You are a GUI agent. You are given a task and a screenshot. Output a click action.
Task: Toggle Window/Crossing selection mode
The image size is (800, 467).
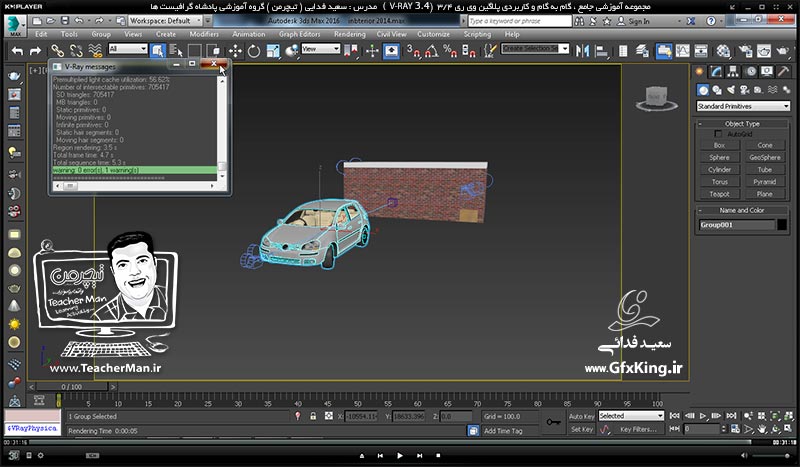coord(213,51)
